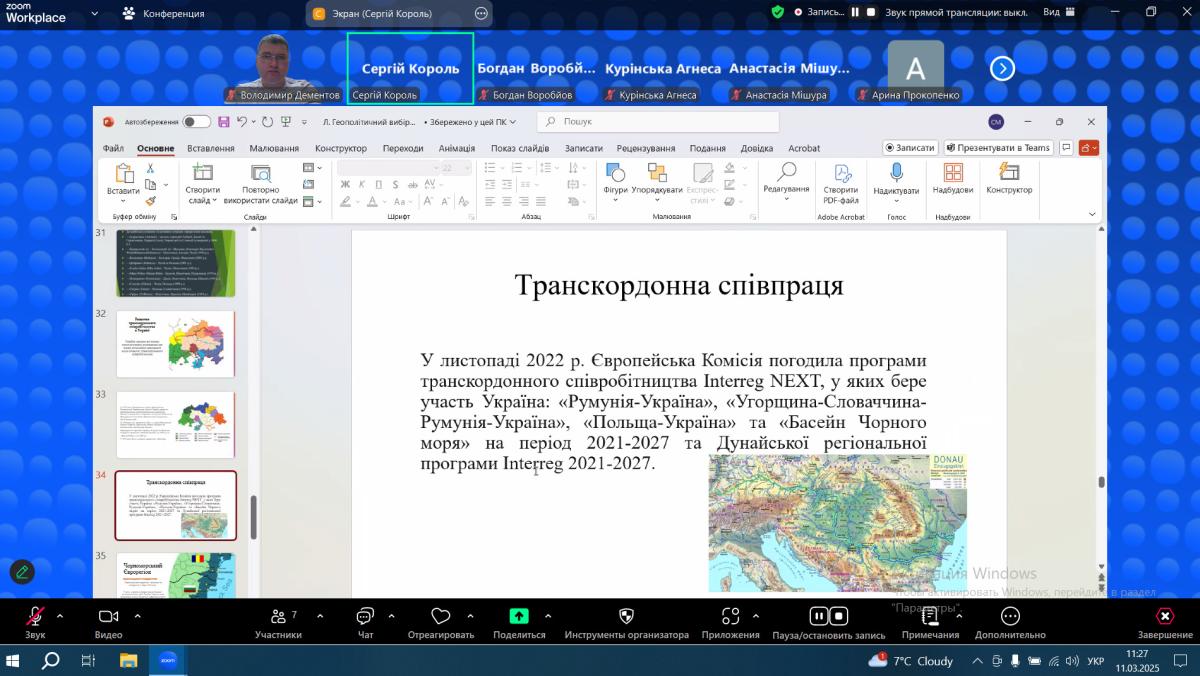Viewport: 1200px width, 676px height.
Task: Open Zoom Chat panel (Чат)
Action: click(365, 617)
